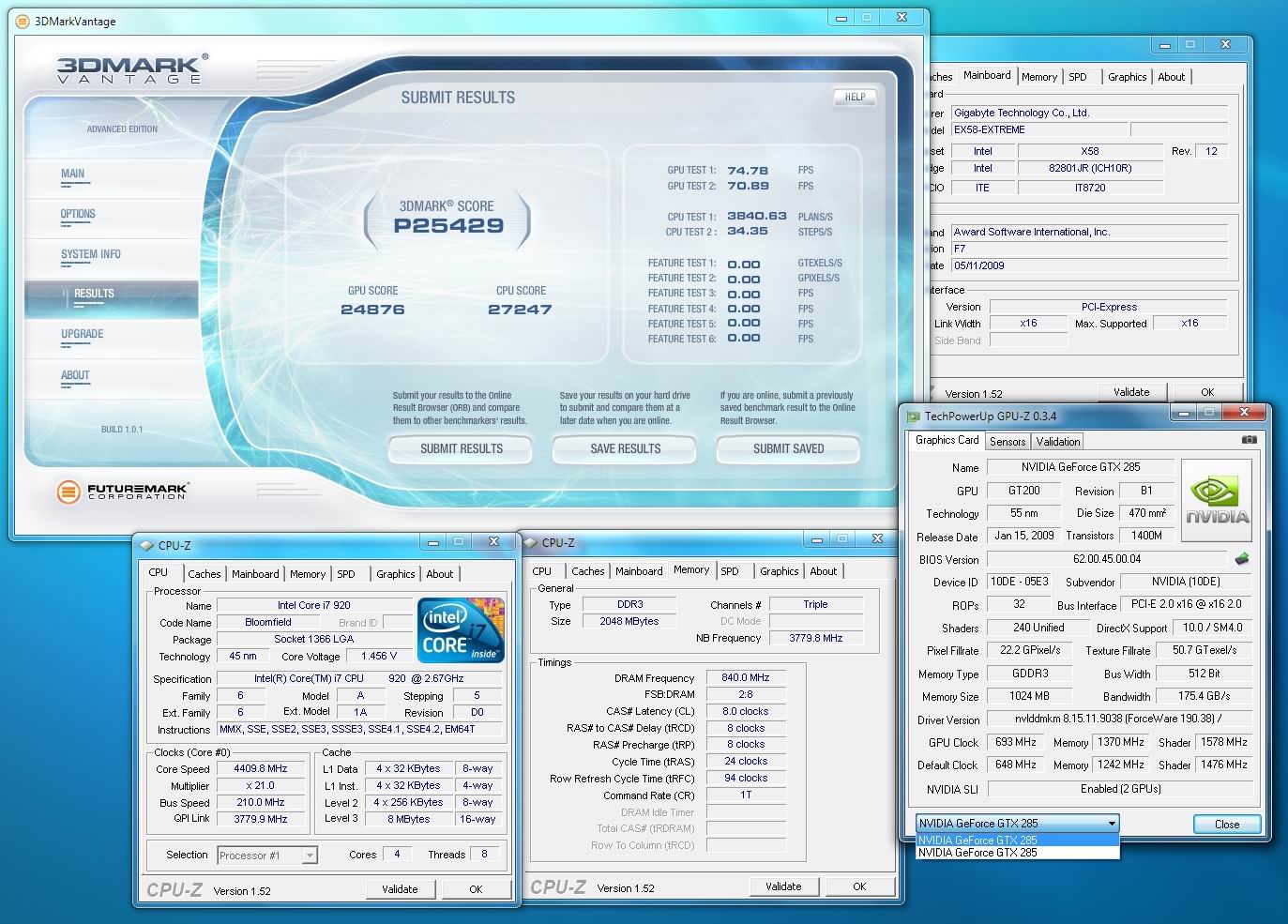Click the Channels # value Triple
Image resolution: width=1288 pixels, height=924 pixels.
tap(815, 604)
